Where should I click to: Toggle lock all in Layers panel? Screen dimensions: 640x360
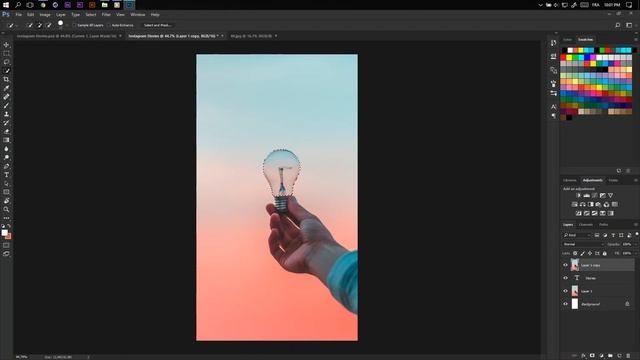[605, 253]
